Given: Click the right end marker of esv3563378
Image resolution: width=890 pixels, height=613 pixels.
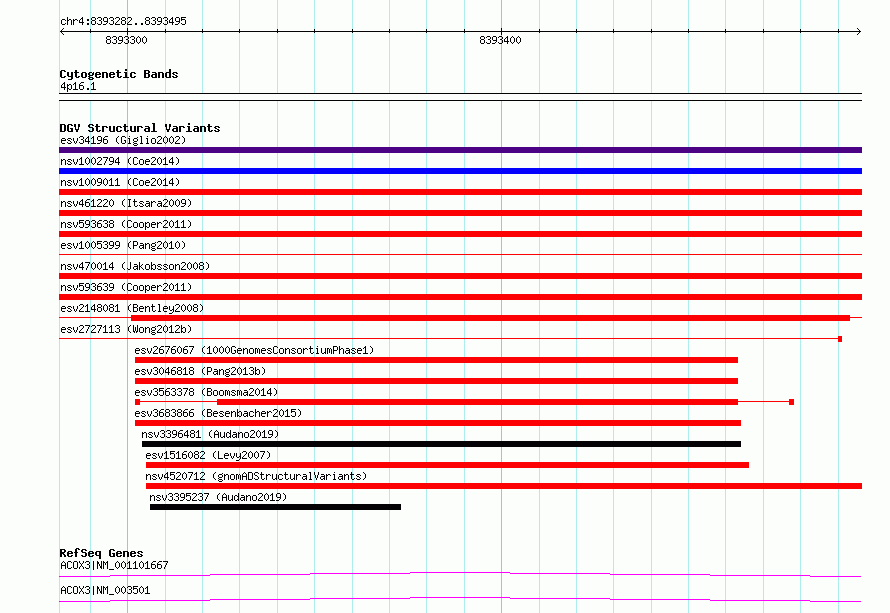Looking at the screenshot, I should coord(791,402).
